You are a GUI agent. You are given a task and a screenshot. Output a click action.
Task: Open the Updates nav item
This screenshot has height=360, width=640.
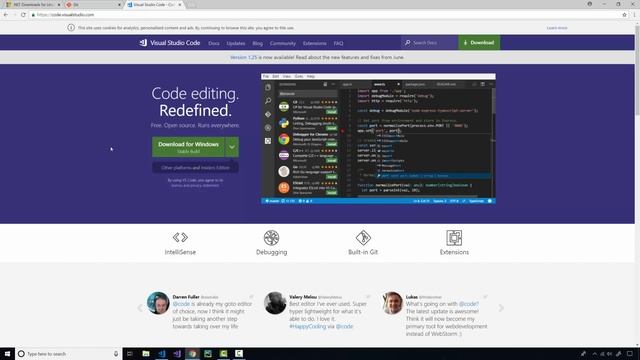(x=236, y=43)
